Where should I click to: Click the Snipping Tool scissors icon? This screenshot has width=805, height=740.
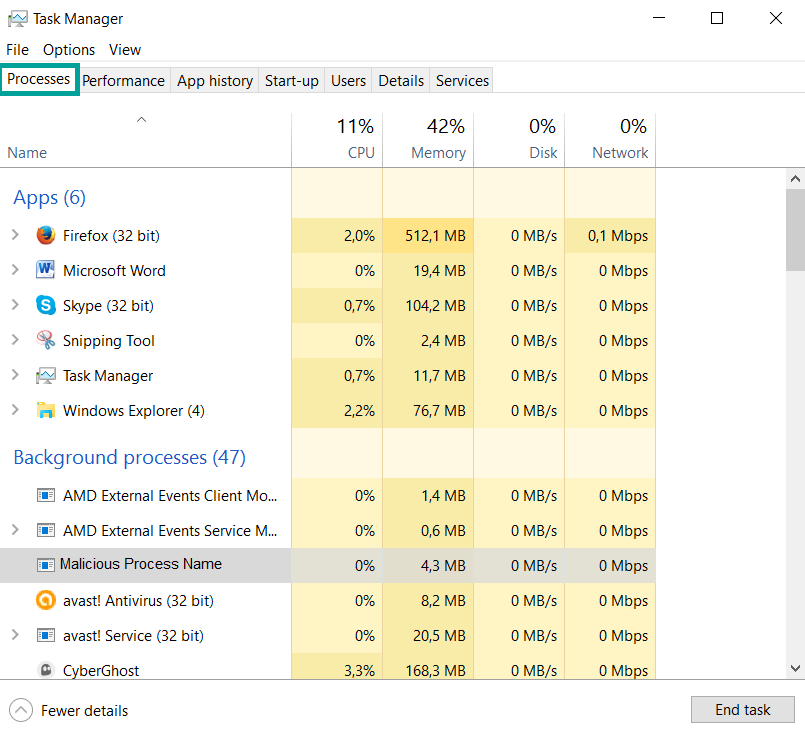(46, 341)
